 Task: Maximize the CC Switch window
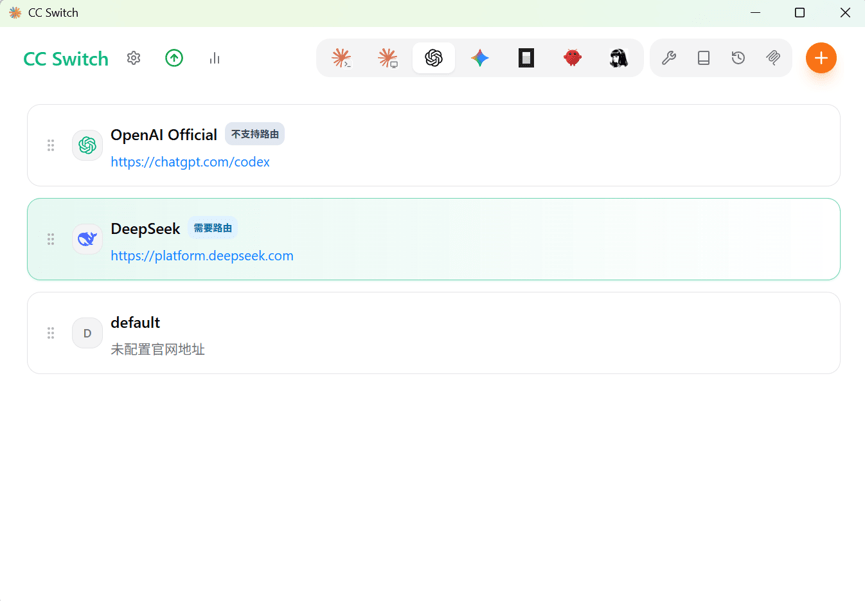click(799, 13)
